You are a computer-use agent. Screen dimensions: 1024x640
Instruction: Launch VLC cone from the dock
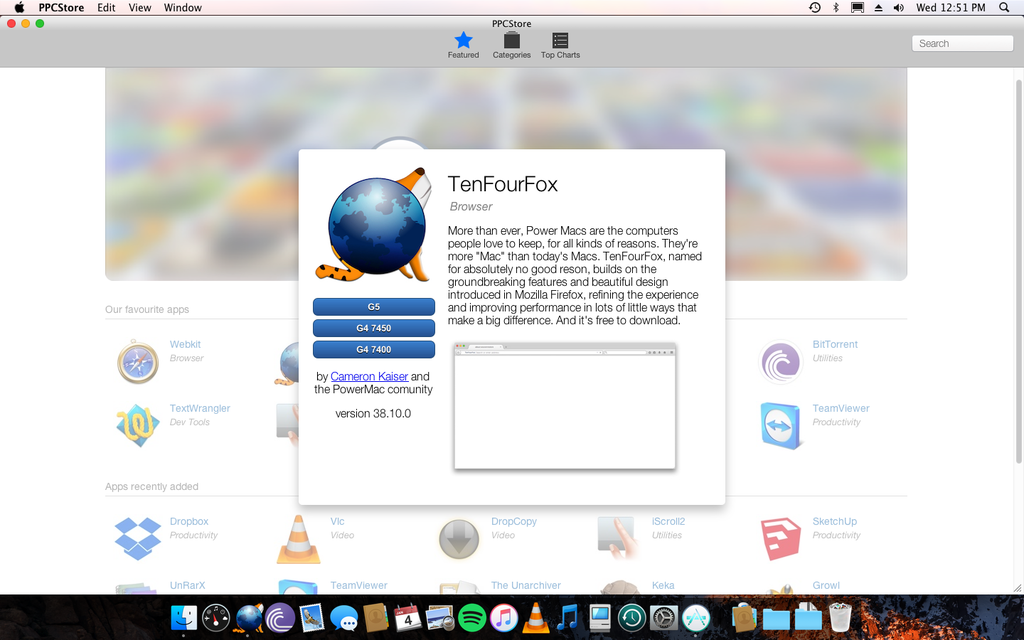pos(536,617)
